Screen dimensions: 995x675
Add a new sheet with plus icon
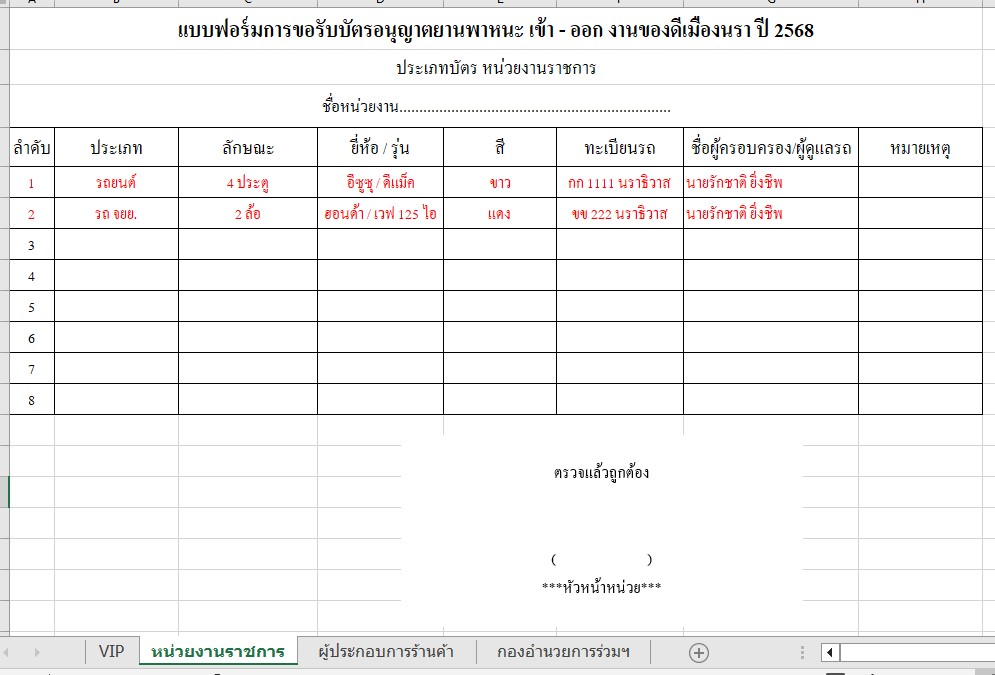point(699,653)
